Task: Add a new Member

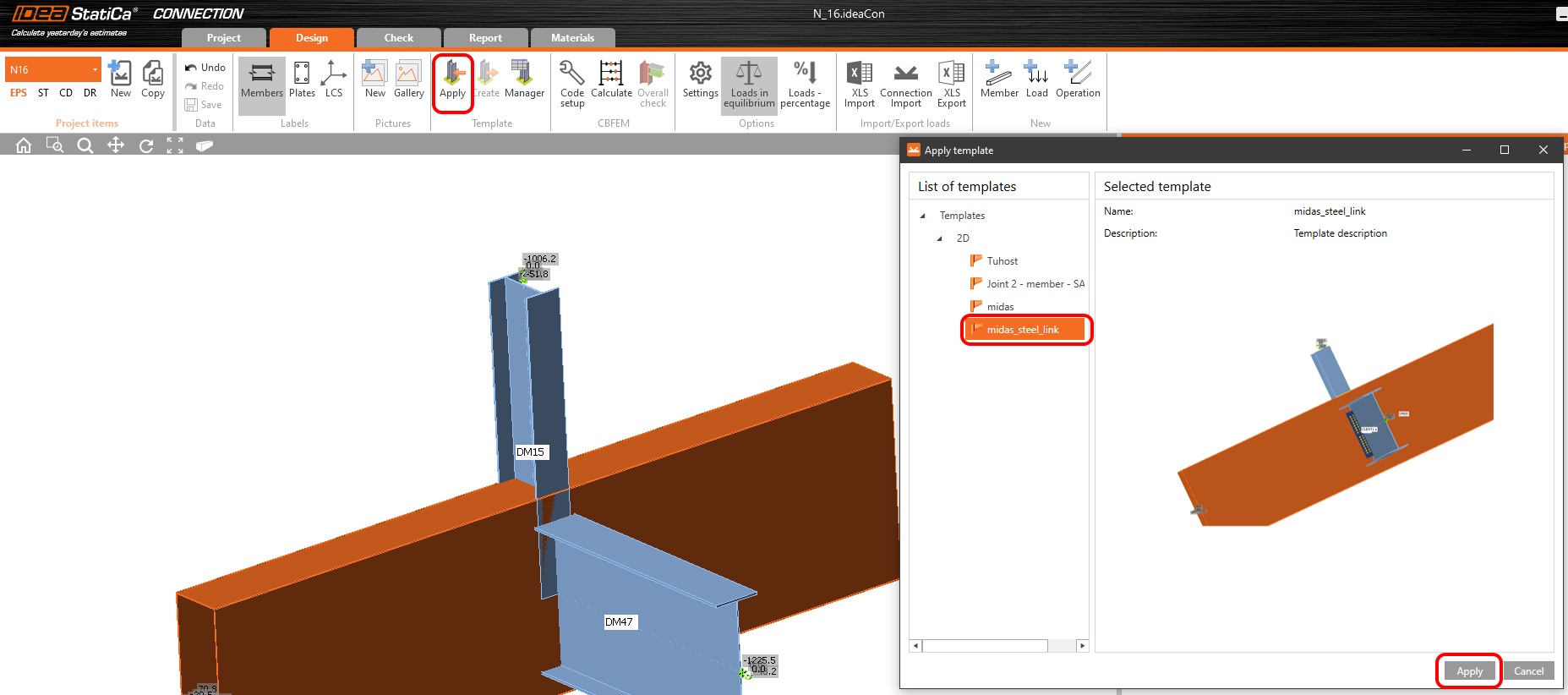Action: pos(999,81)
